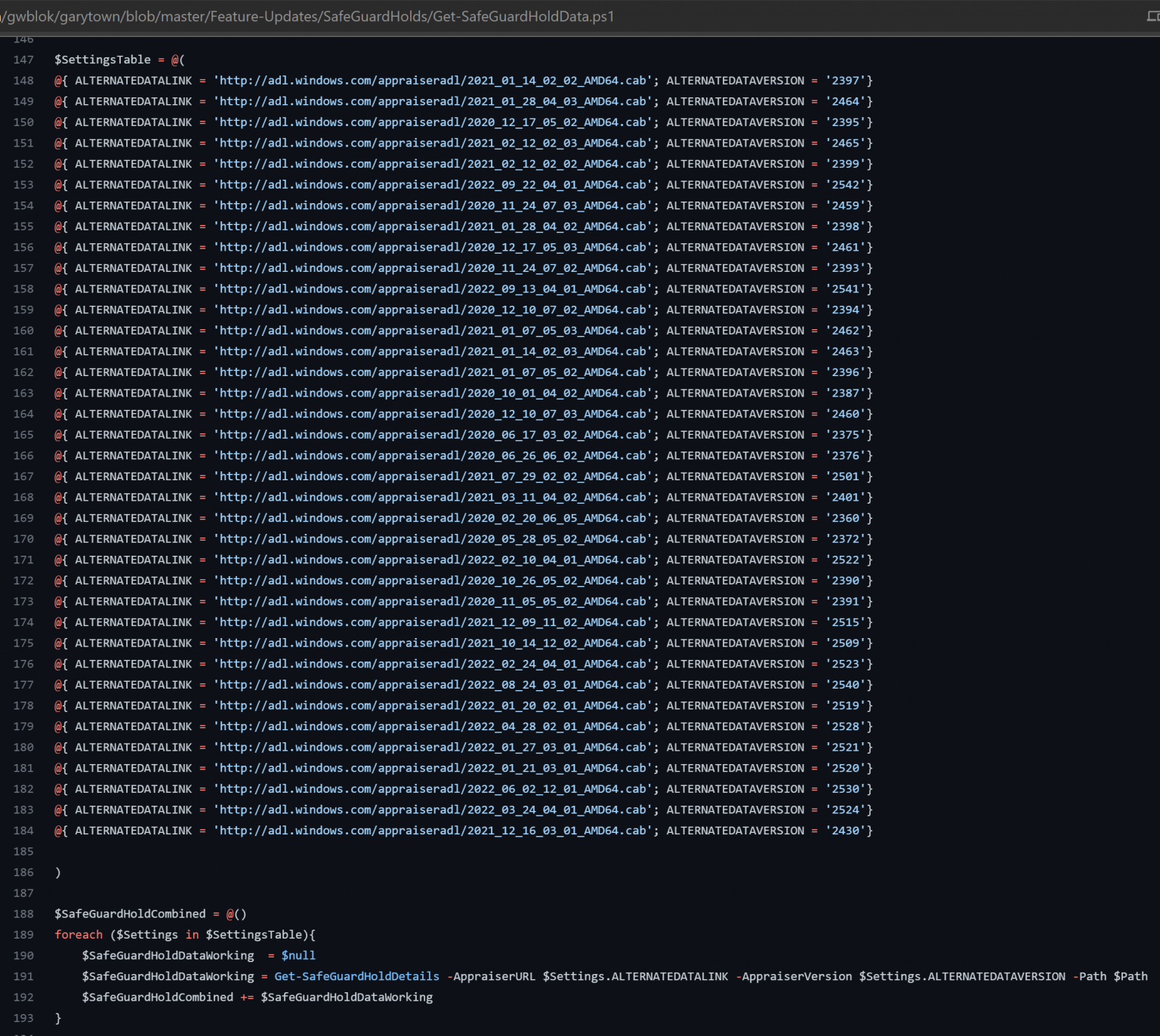Select the Get-SafeGuardHoldData.ps1 filename in title bar
This screenshot has height=1036, width=1160.
point(521,17)
